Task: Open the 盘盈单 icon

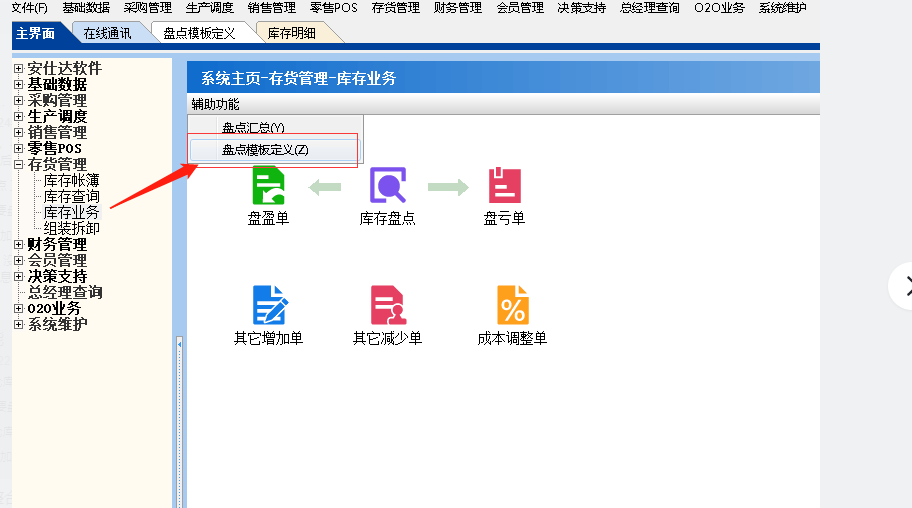Action: (268, 186)
